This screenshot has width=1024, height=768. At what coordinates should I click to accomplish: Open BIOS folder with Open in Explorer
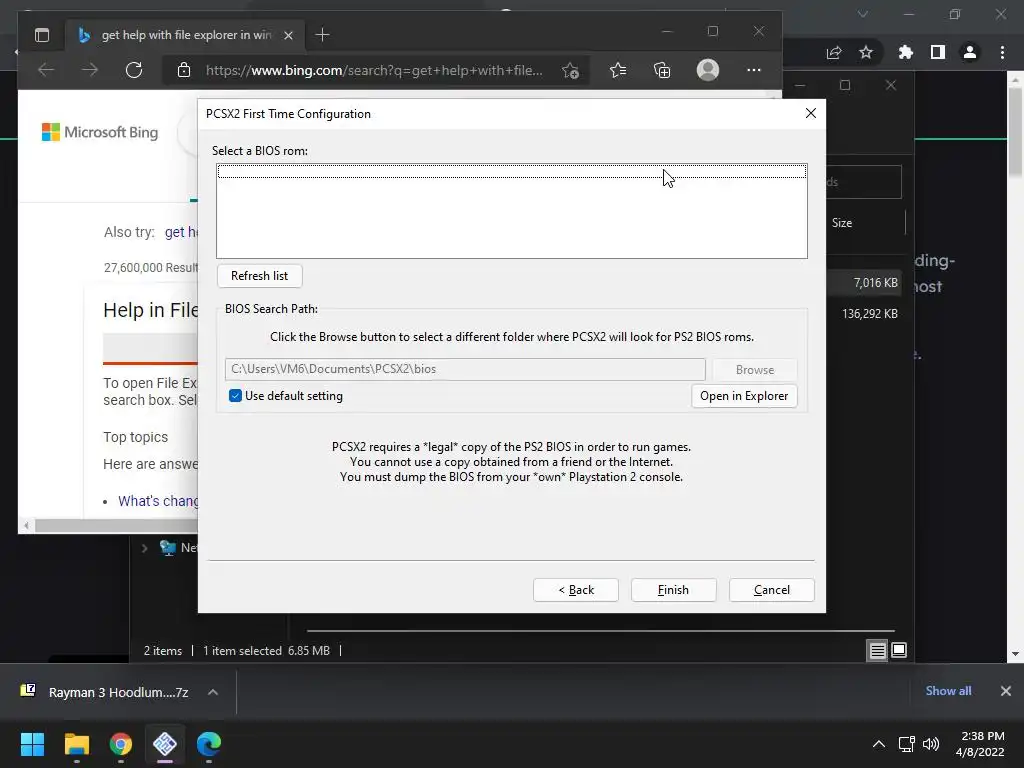coord(744,396)
